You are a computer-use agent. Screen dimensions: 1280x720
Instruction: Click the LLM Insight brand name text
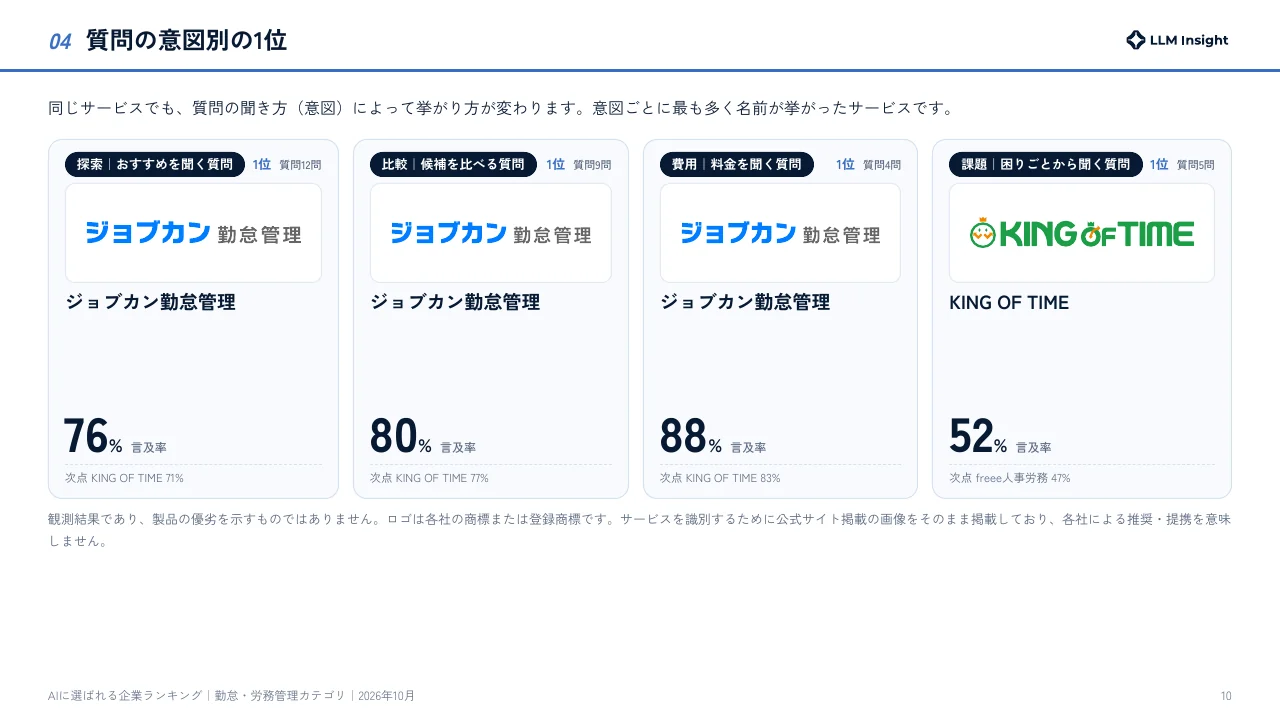(x=1189, y=41)
